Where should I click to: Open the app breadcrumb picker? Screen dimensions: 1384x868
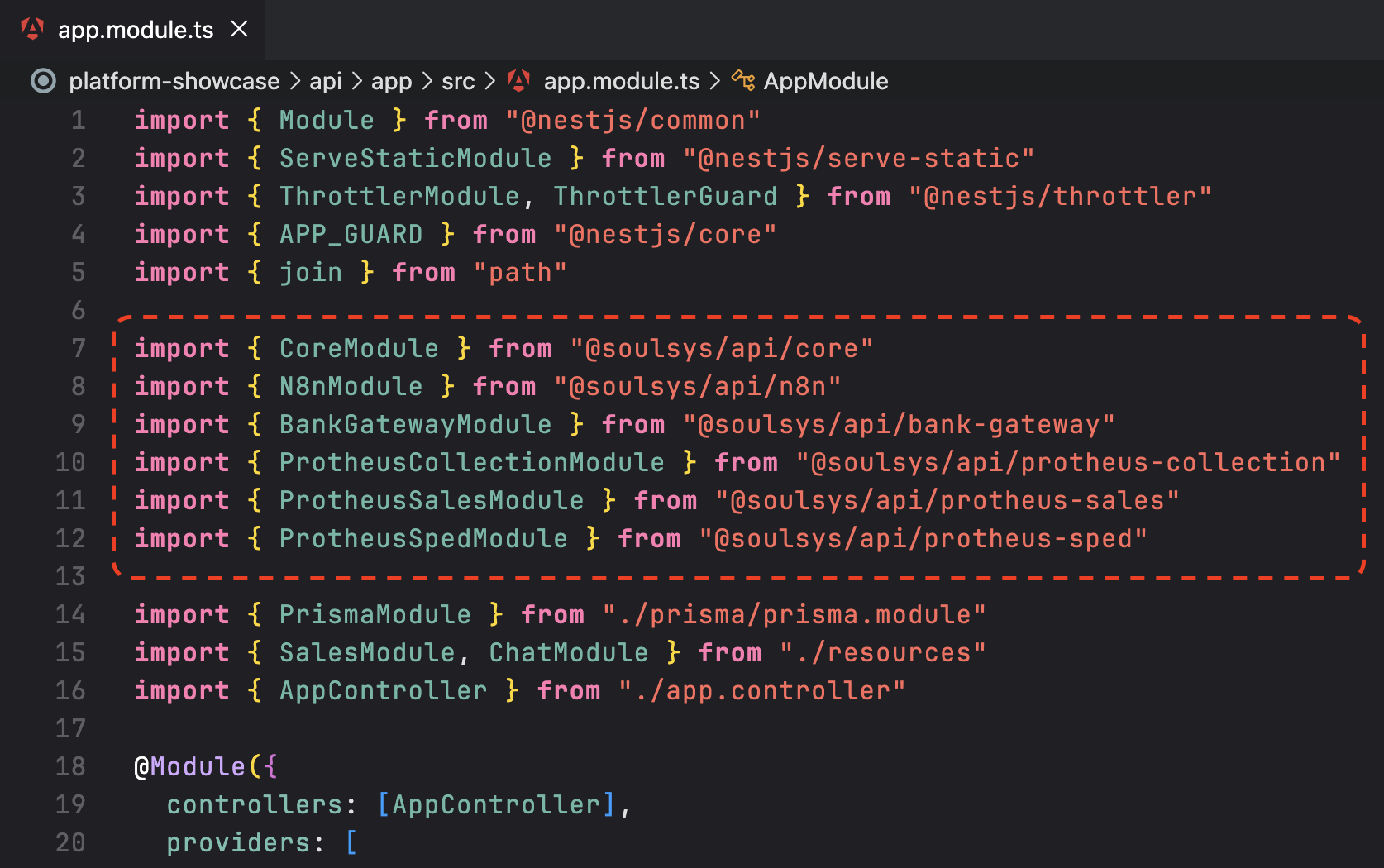coord(392,80)
